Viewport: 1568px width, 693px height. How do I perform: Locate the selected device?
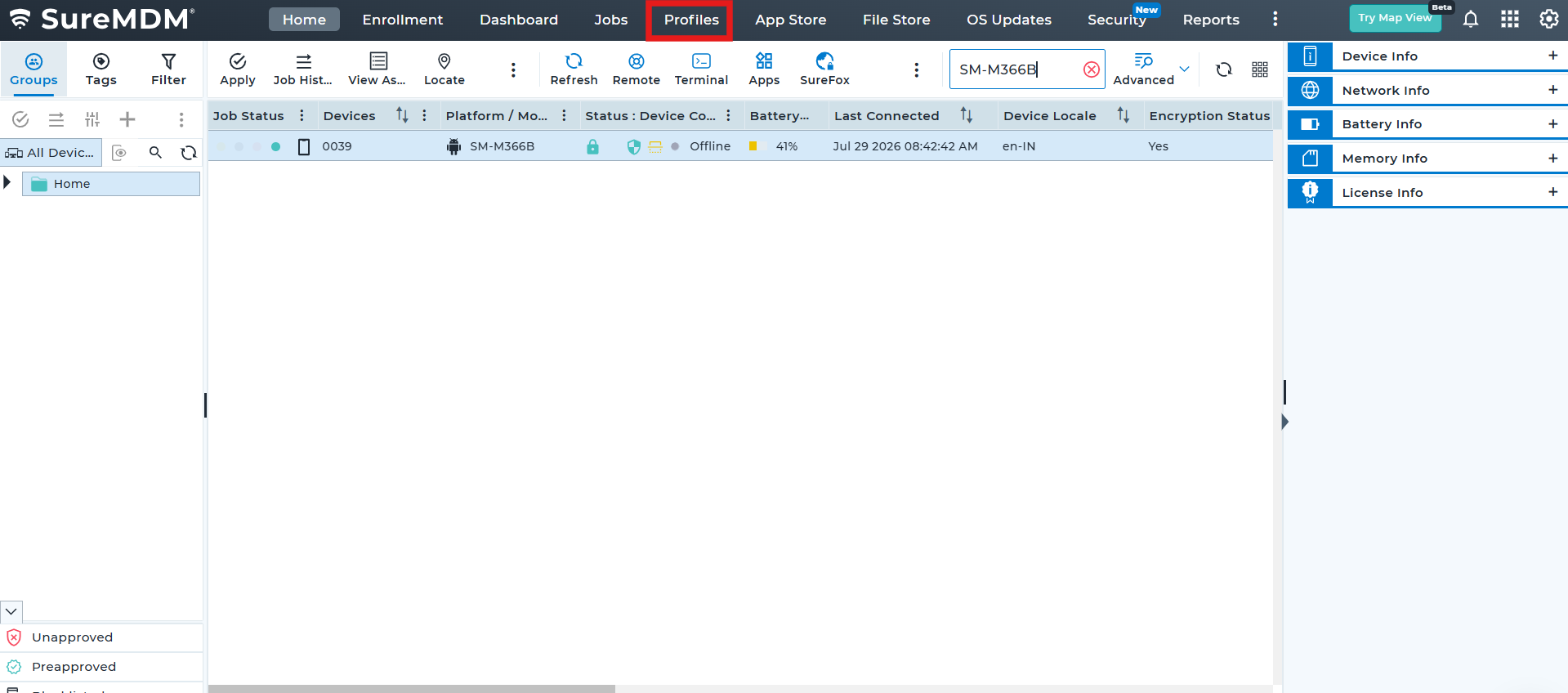444,69
